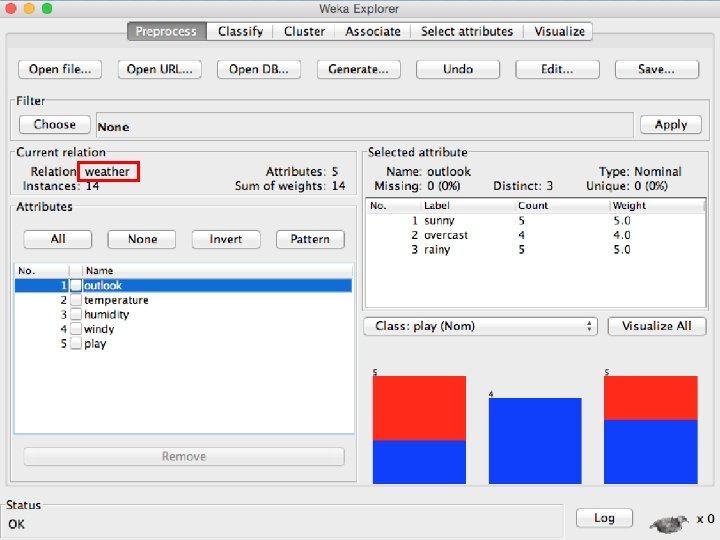Apply the selected filter
Viewport: 720px width, 540px height.
tap(671, 124)
